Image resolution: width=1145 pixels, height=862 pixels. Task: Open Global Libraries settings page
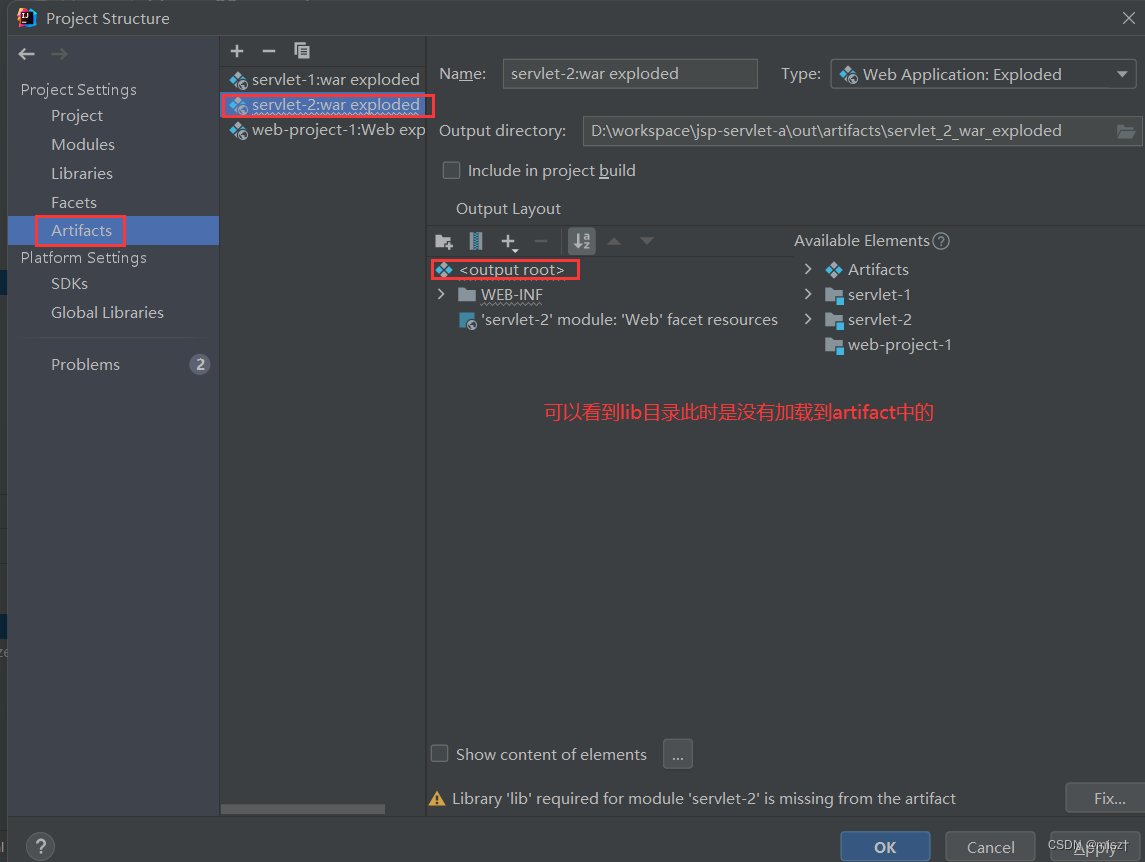tap(107, 313)
